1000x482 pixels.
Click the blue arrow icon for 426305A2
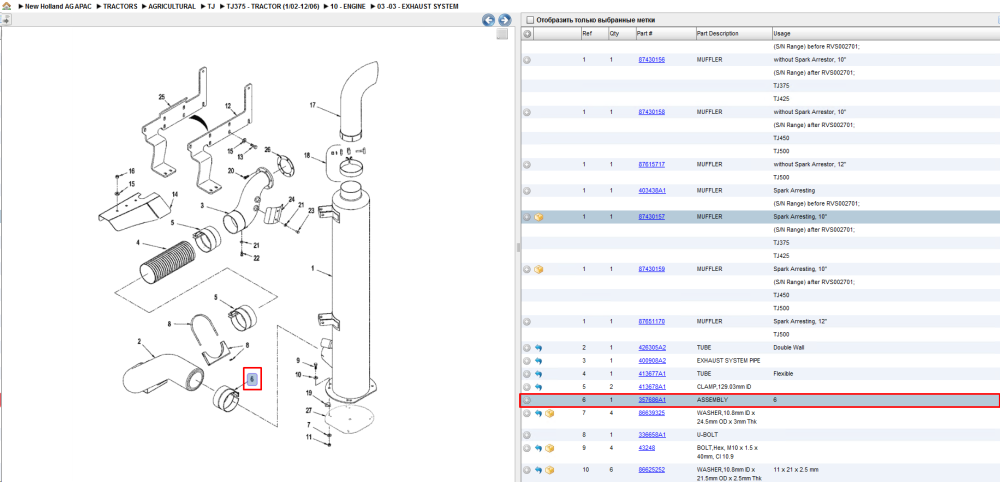point(538,347)
